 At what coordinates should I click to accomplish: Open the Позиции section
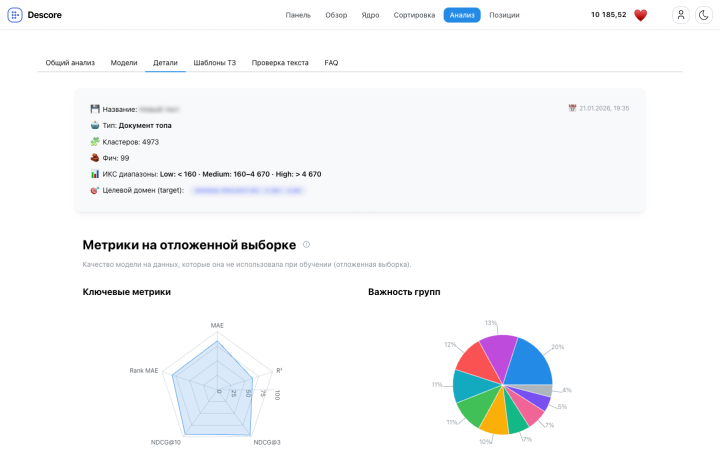click(x=504, y=15)
